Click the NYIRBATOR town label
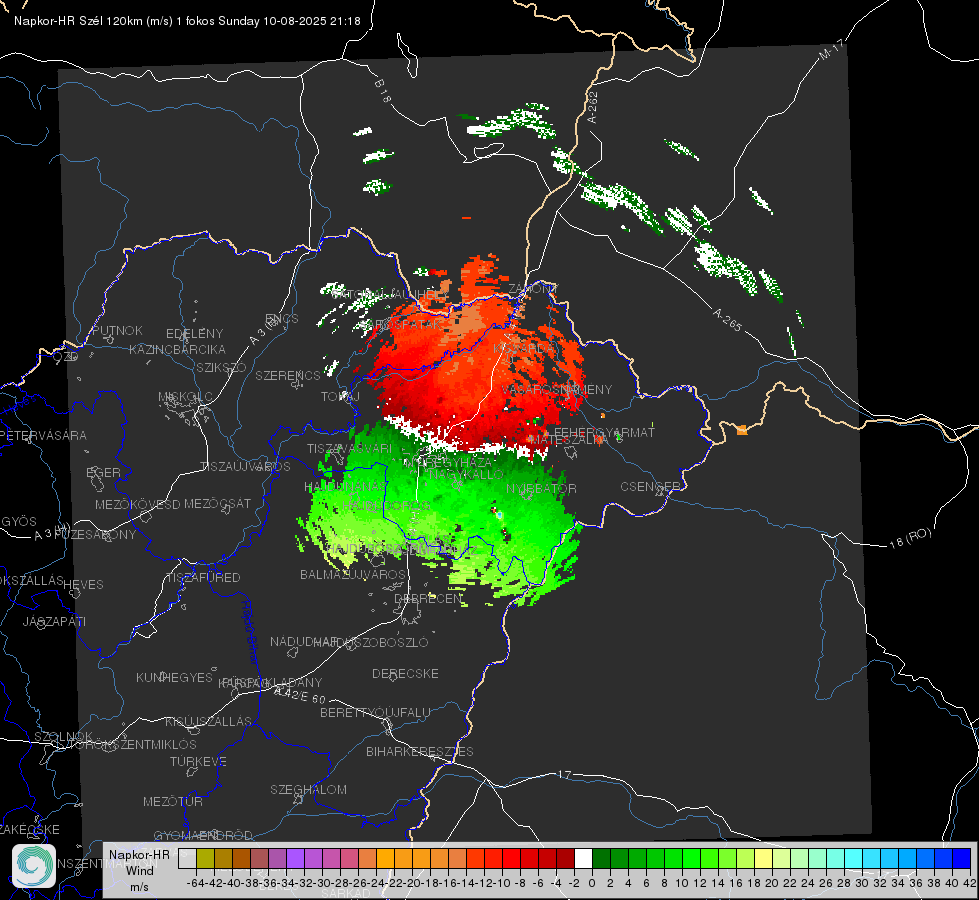 pos(541,488)
